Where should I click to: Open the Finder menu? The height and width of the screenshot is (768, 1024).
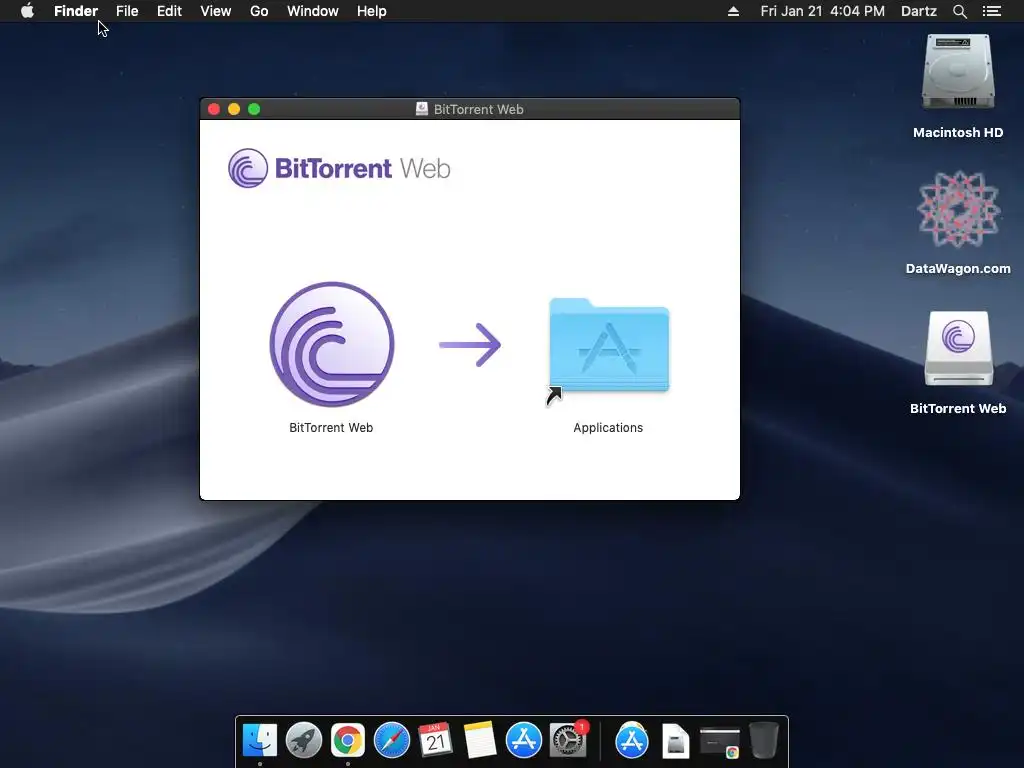coord(76,11)
